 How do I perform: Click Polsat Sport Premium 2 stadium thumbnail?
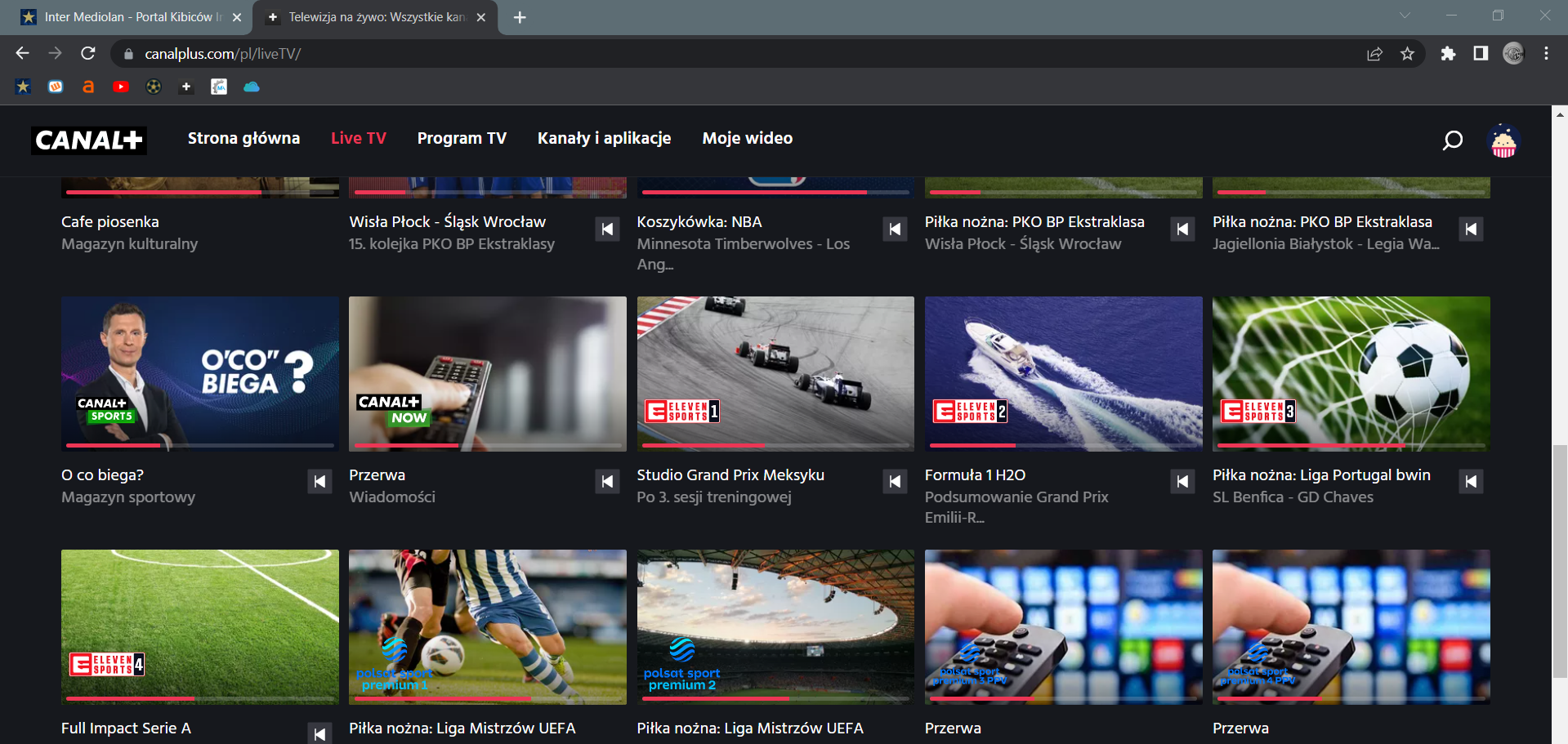click(775, 626)
